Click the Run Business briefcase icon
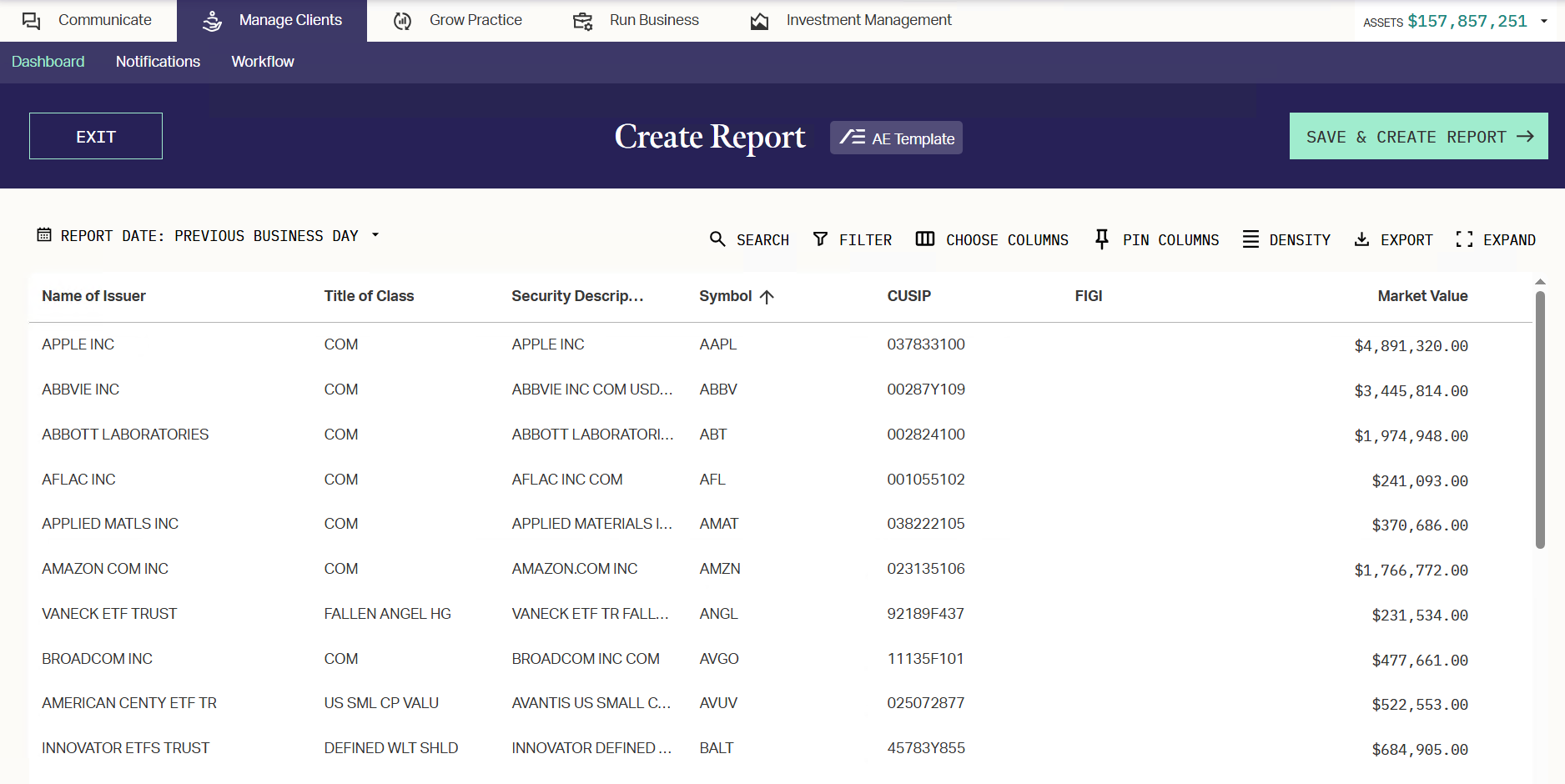Screen dimensions: 1565x784 click(583, 21)
